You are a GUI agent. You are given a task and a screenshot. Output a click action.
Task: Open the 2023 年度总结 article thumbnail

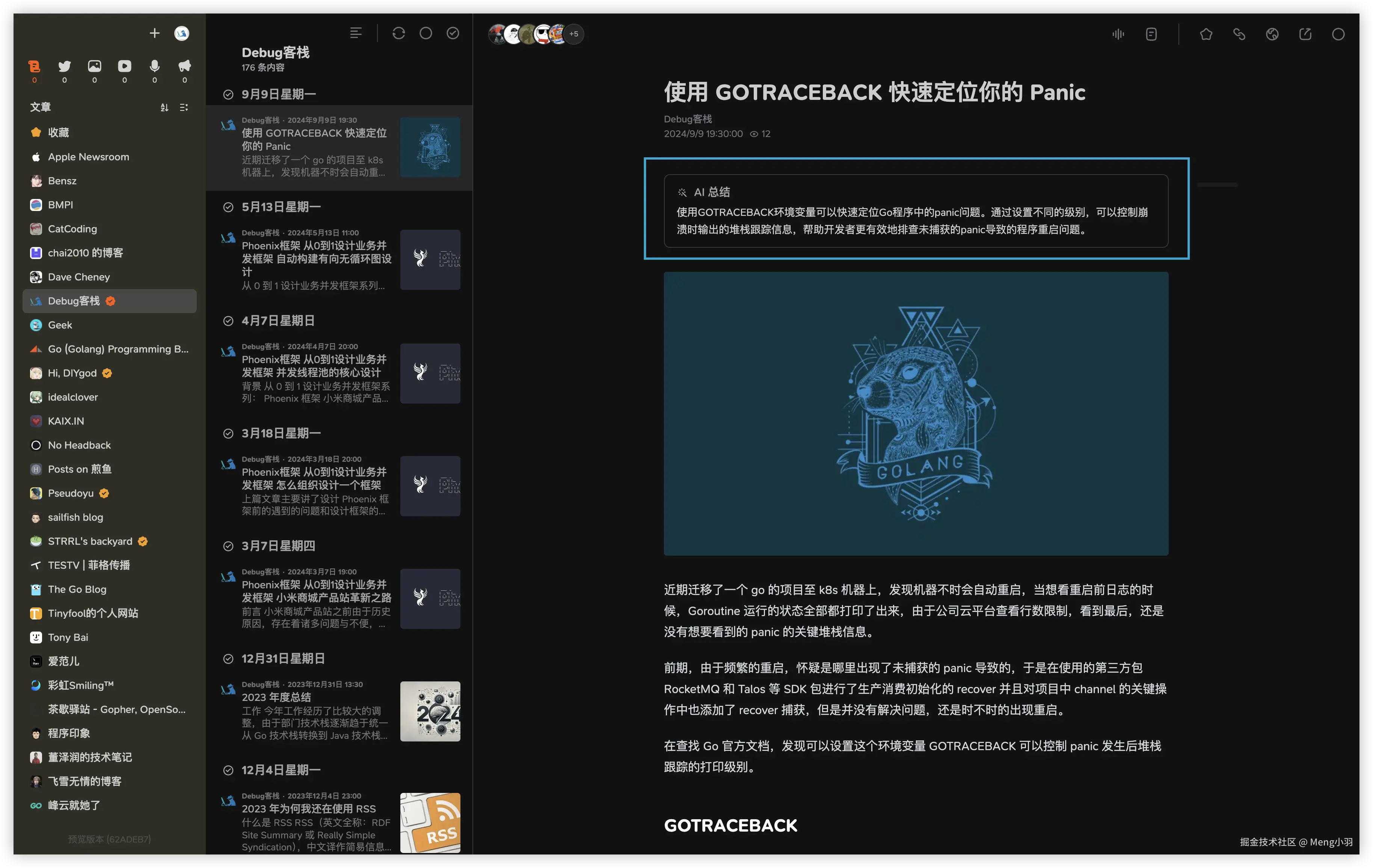[x=430, y=711]
